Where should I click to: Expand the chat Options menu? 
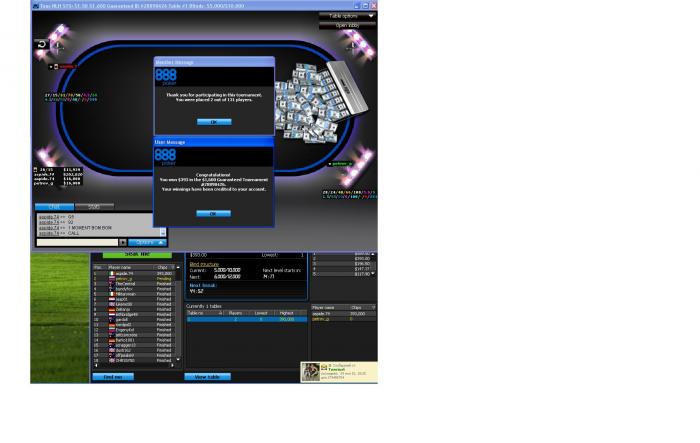pyautogui.click(x=147, y=242)
